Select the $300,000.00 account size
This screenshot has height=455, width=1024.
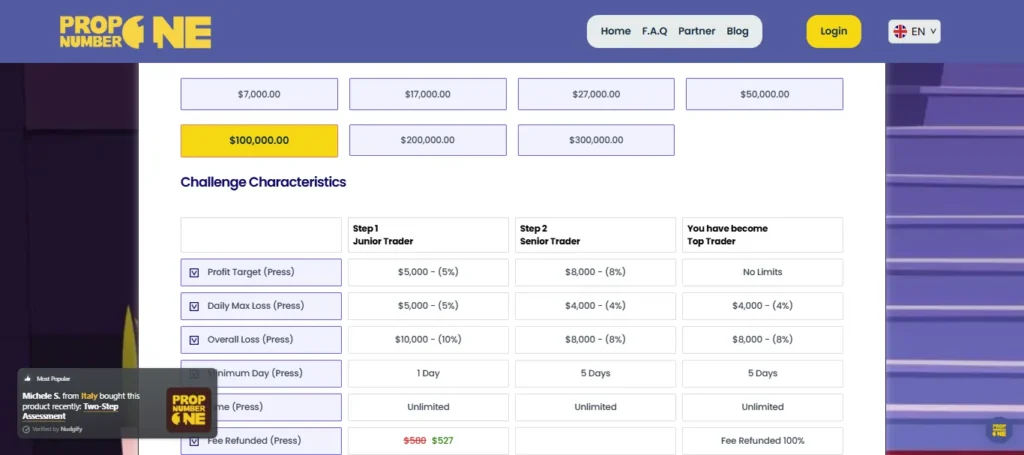point(596,140)
